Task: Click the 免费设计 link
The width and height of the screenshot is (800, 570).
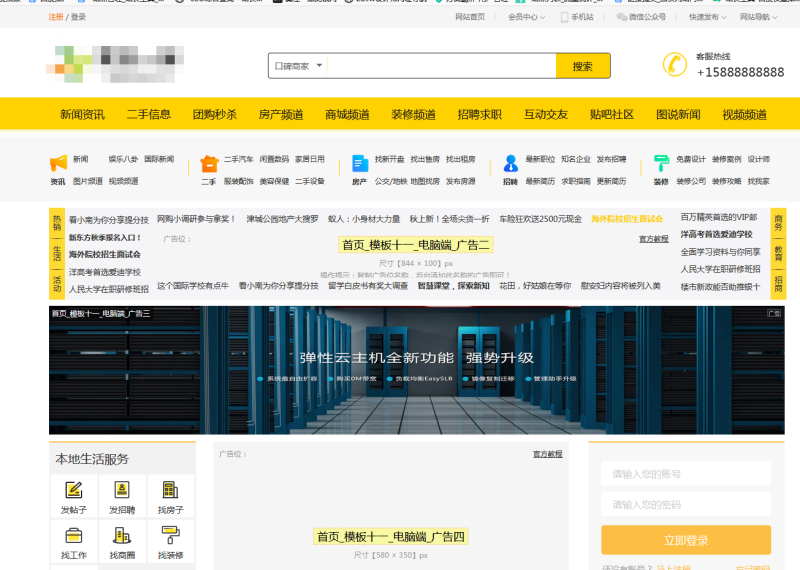Action: (x=691, y=159)
